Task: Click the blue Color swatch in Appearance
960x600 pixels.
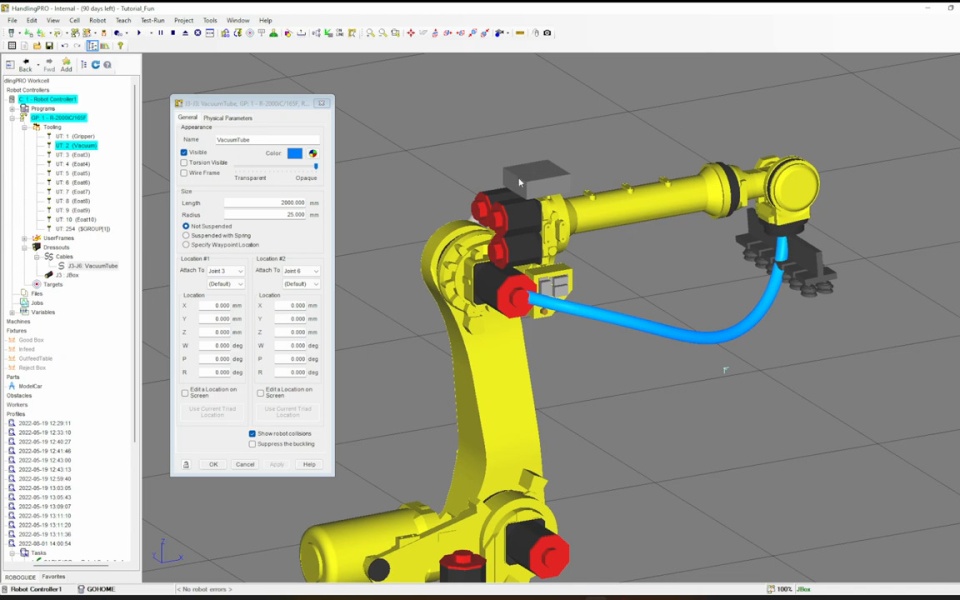Action: [x=296, y=154]
